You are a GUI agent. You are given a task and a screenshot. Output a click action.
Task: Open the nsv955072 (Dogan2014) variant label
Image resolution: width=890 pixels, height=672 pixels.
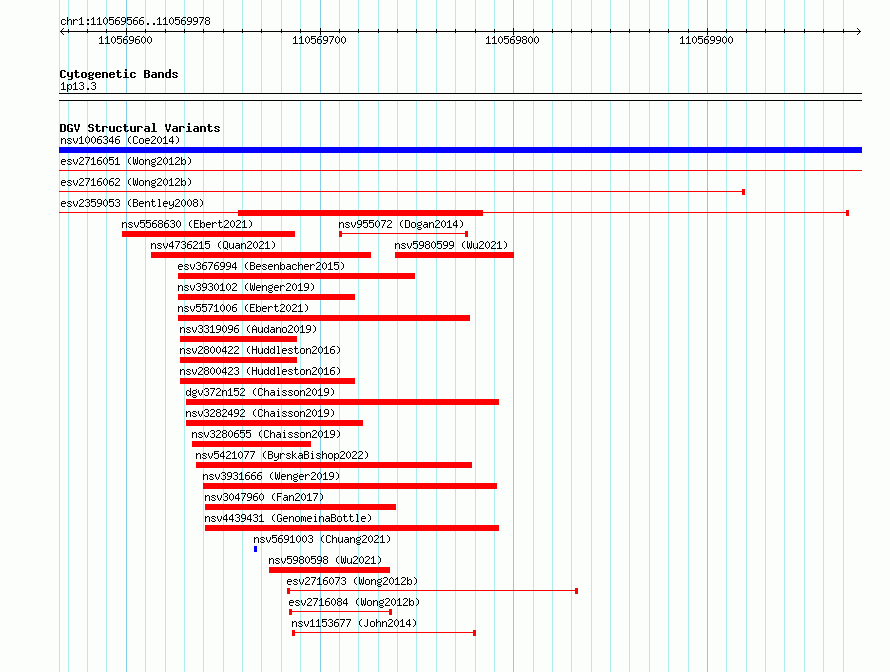[401, 224]
